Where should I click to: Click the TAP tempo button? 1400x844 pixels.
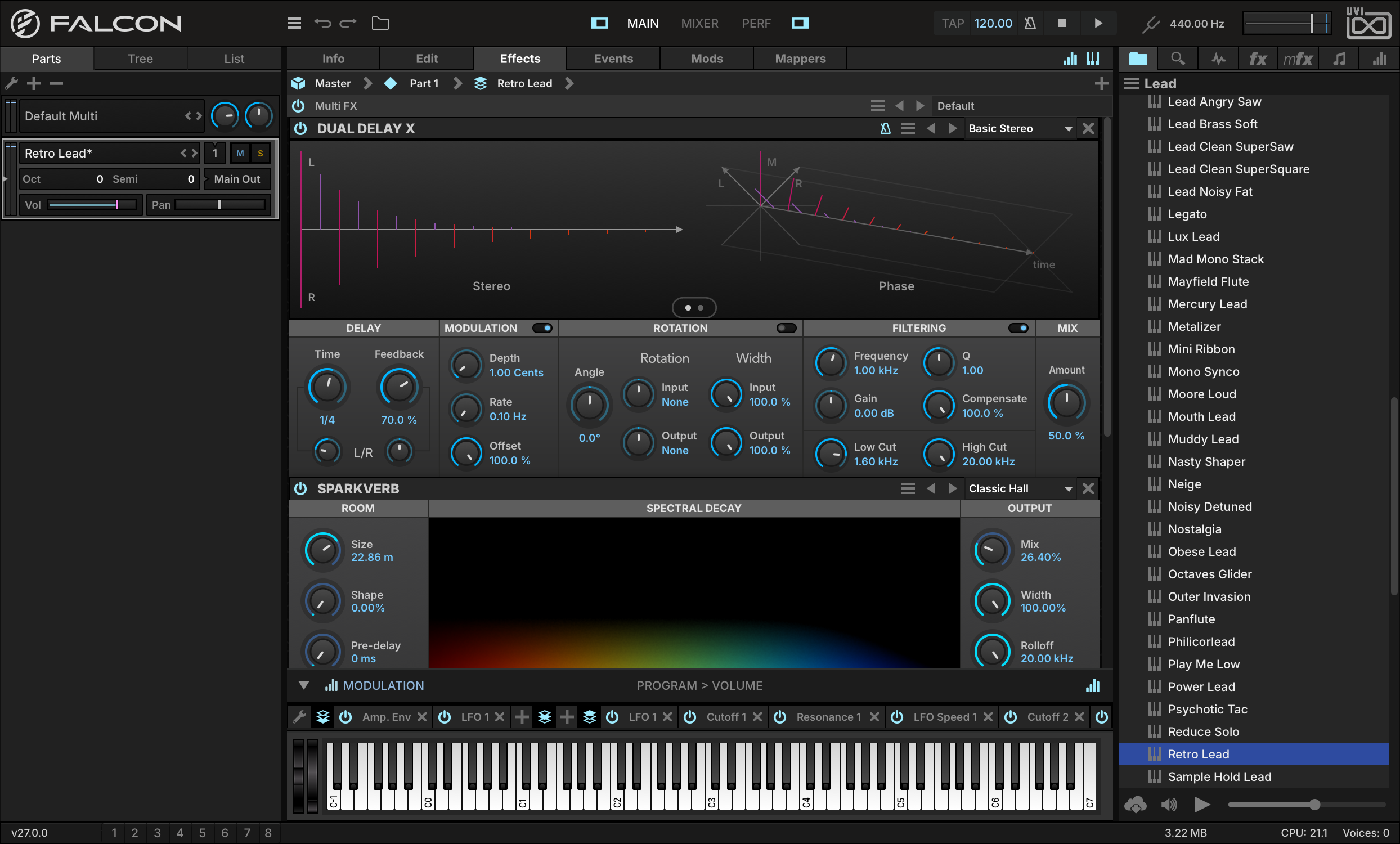pos(953,23)
